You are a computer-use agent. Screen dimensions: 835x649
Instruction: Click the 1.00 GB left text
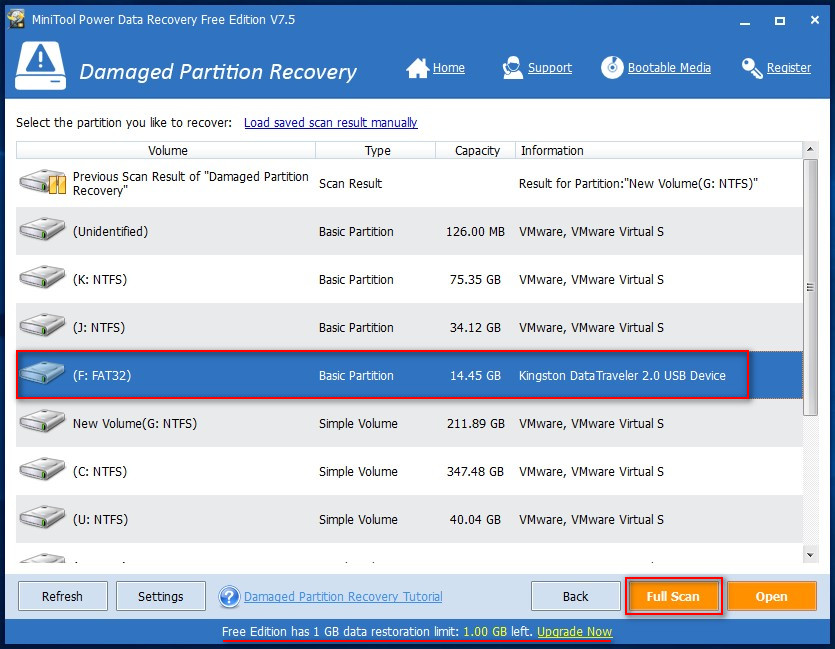pyautogui.click(x=497, y=631)
